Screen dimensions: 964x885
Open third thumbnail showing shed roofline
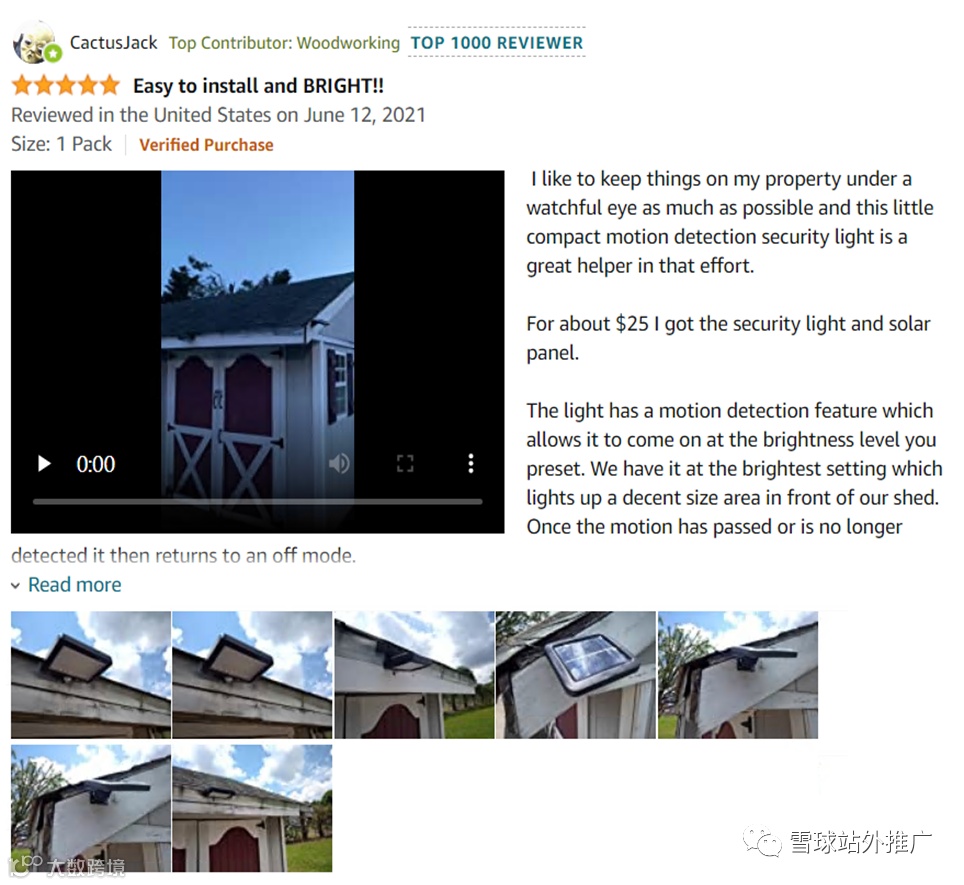414,675
